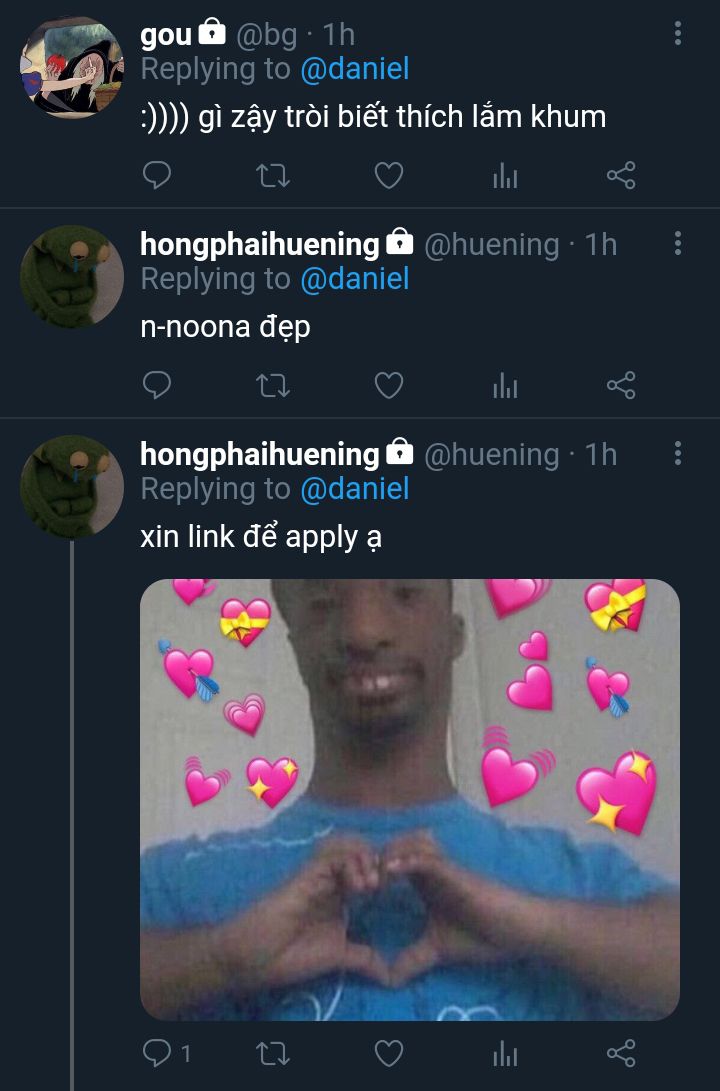
Task: View analytics of the heart meme tweet
Action: point(505,1053)
